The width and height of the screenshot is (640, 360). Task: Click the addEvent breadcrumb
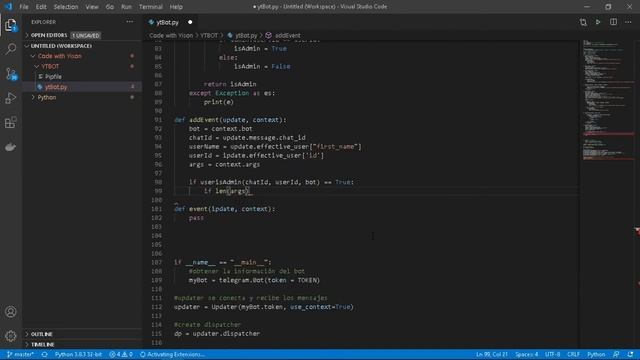coord(287,36)
